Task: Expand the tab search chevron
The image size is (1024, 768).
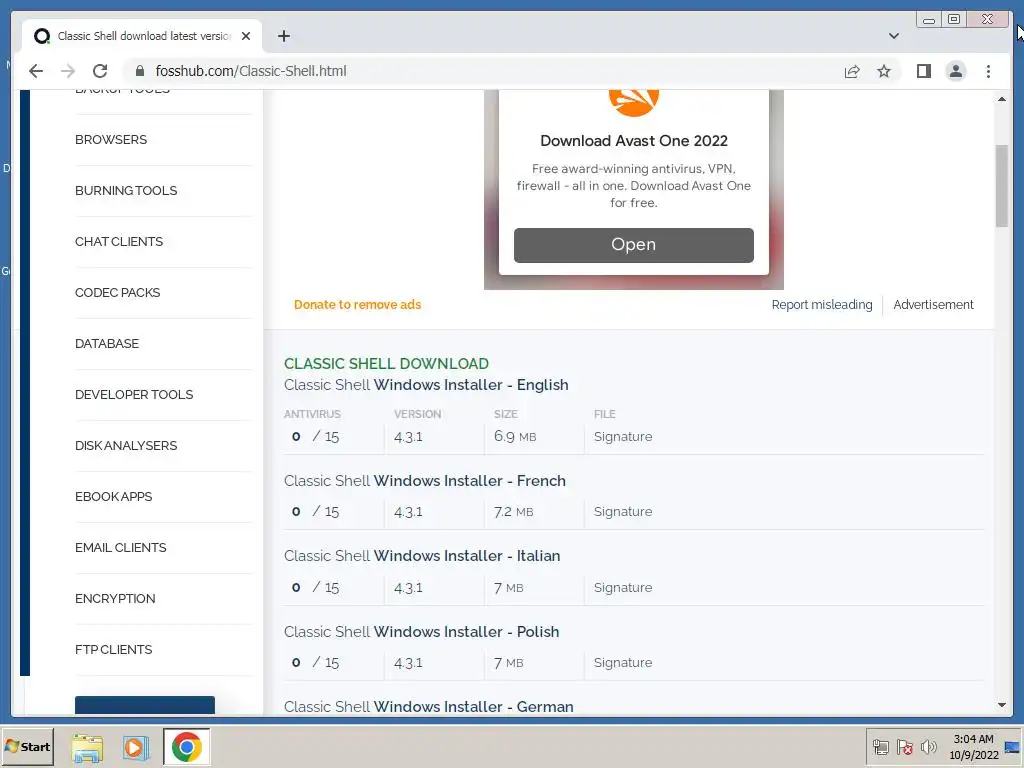Action: point(893,36)
